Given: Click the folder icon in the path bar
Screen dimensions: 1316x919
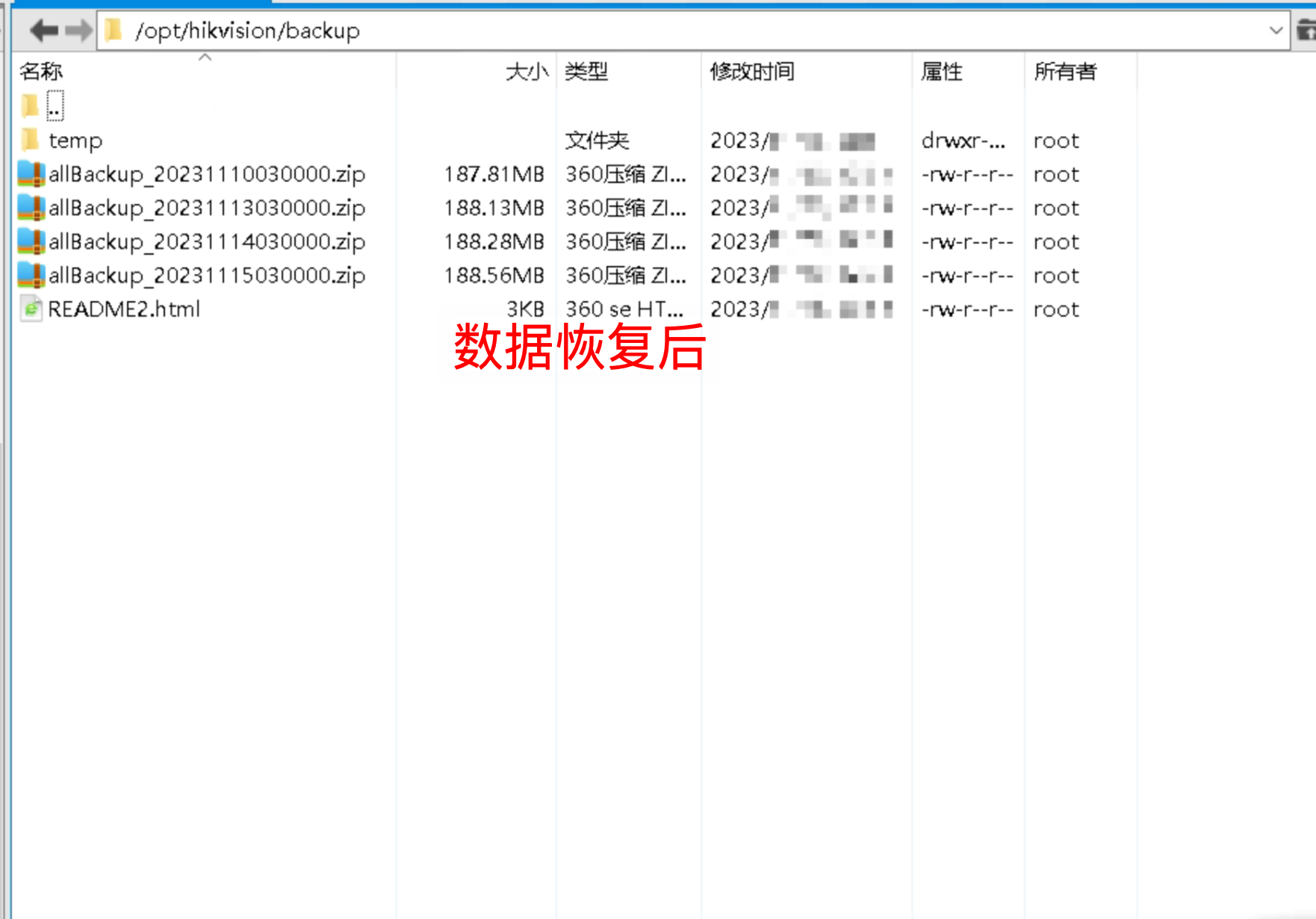Looking at the screenshot, I should tap(114, 31).
